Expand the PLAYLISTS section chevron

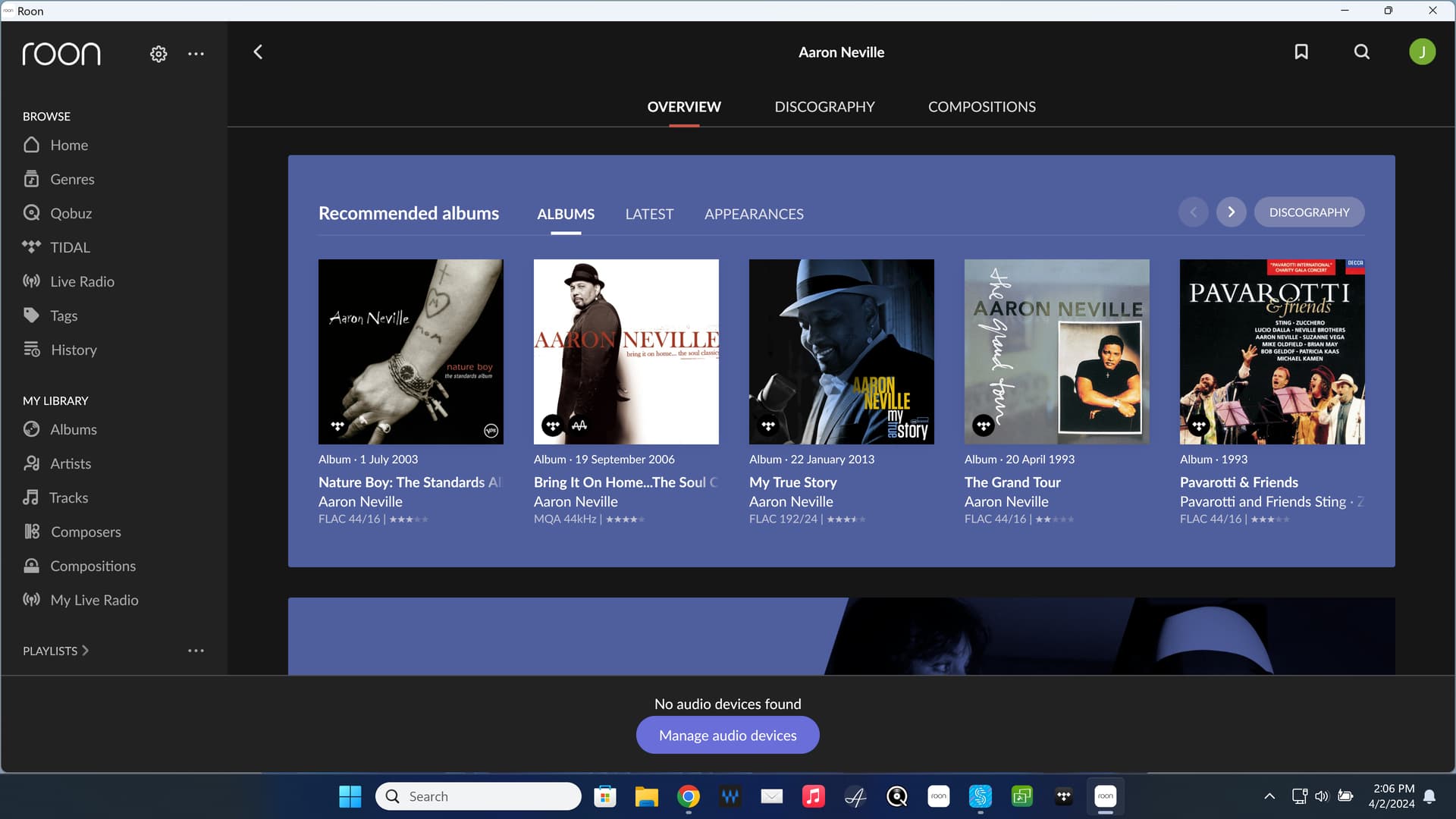[85, 651]
